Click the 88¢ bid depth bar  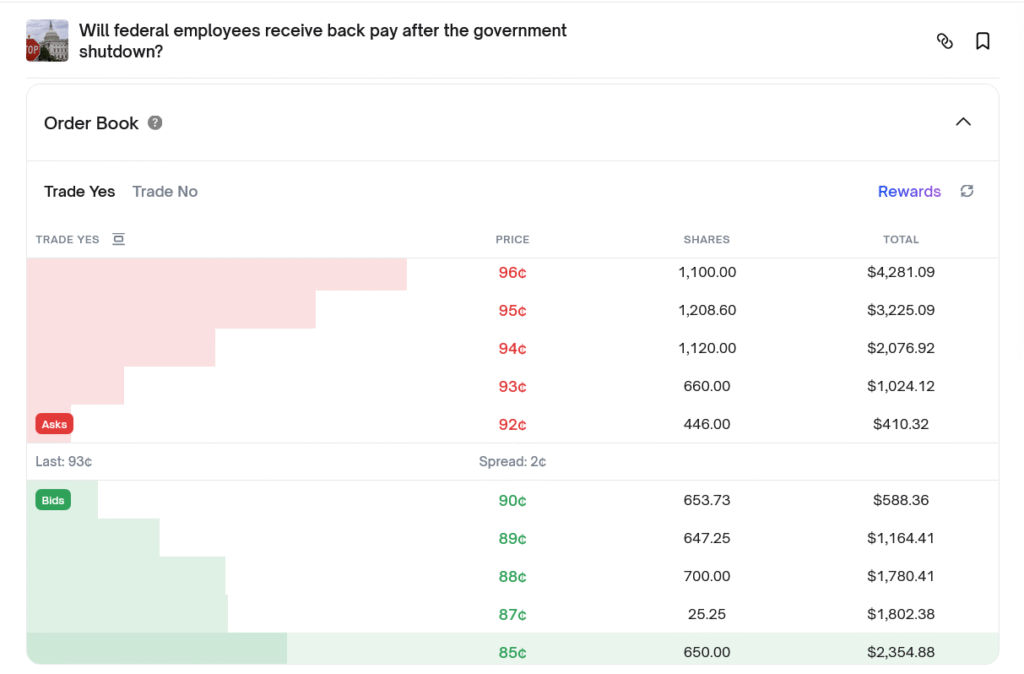pos(126,575)
